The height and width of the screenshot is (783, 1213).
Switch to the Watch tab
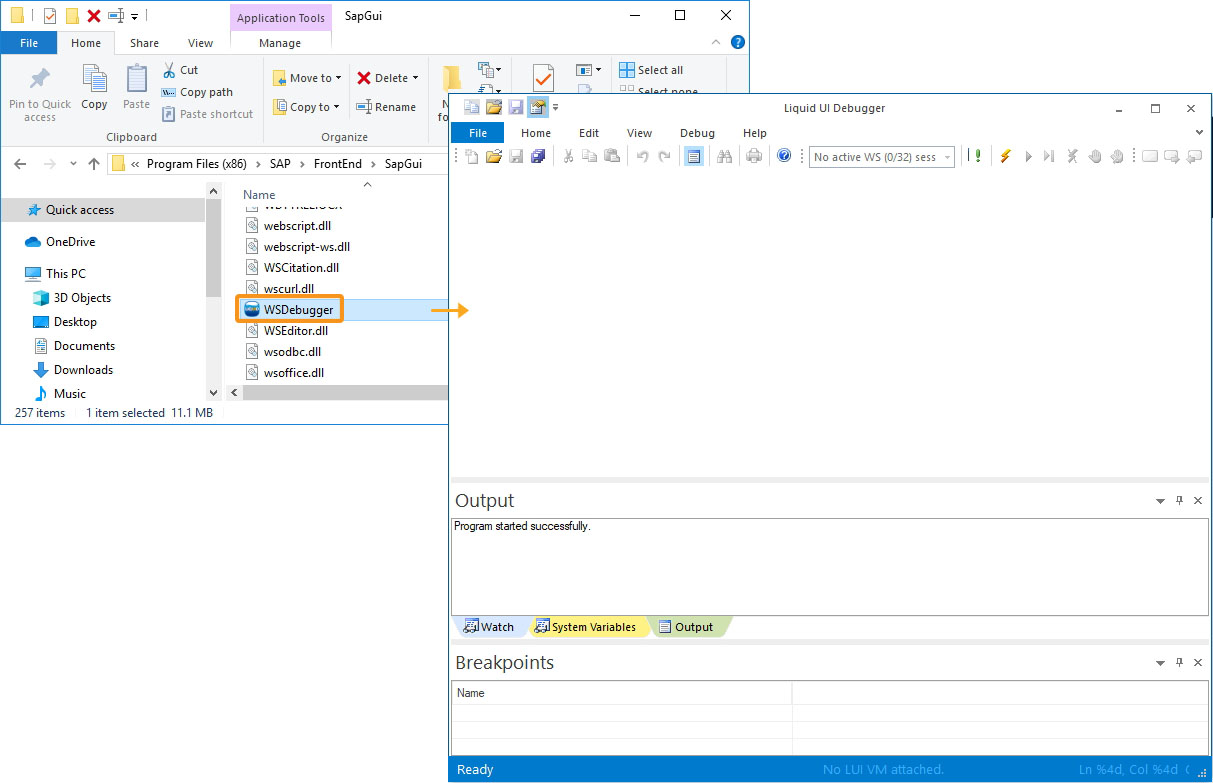(489, 627)
